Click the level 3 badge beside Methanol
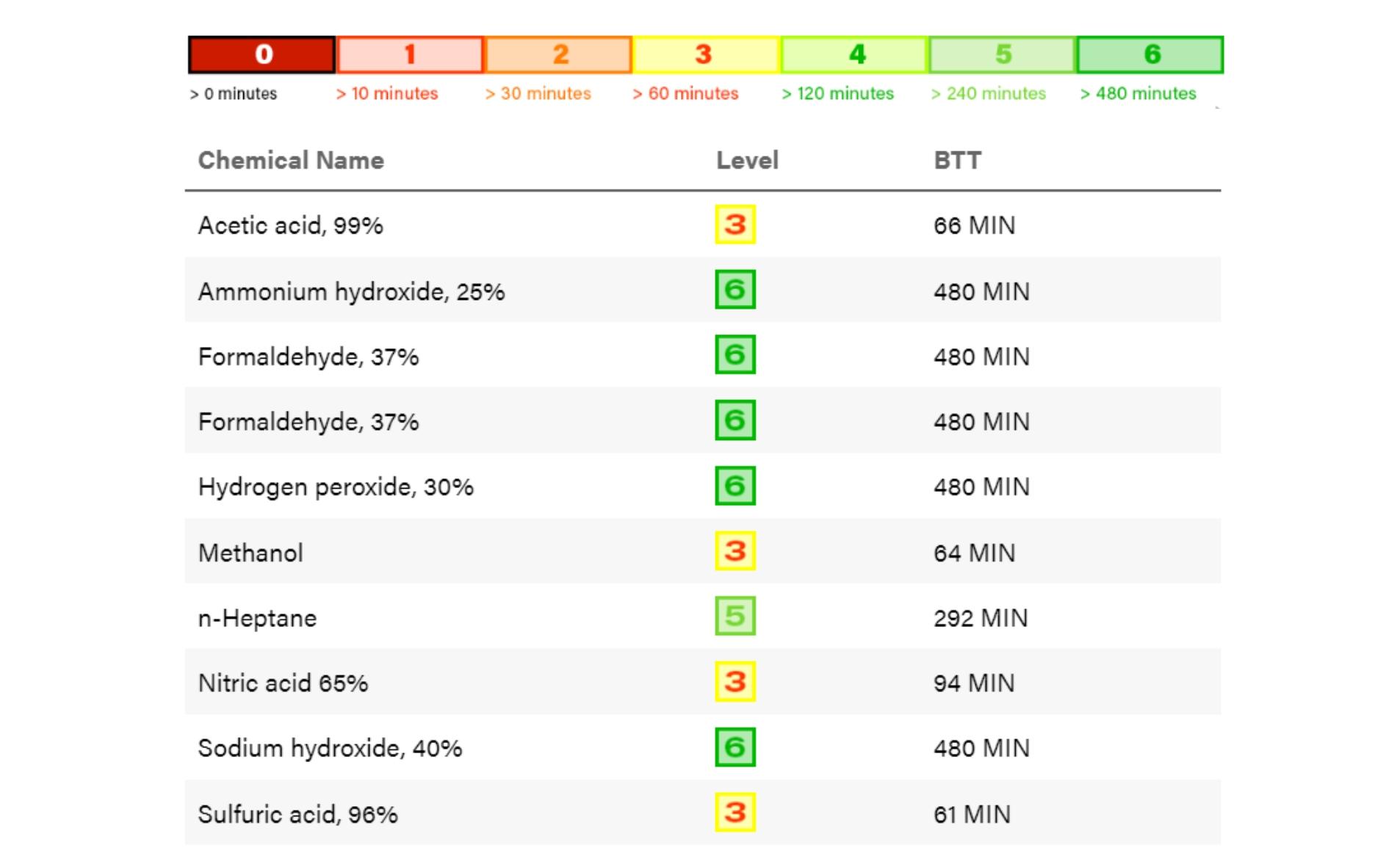Image resolution: width=1400 pixels, height=862 pixels. [735, 552]
